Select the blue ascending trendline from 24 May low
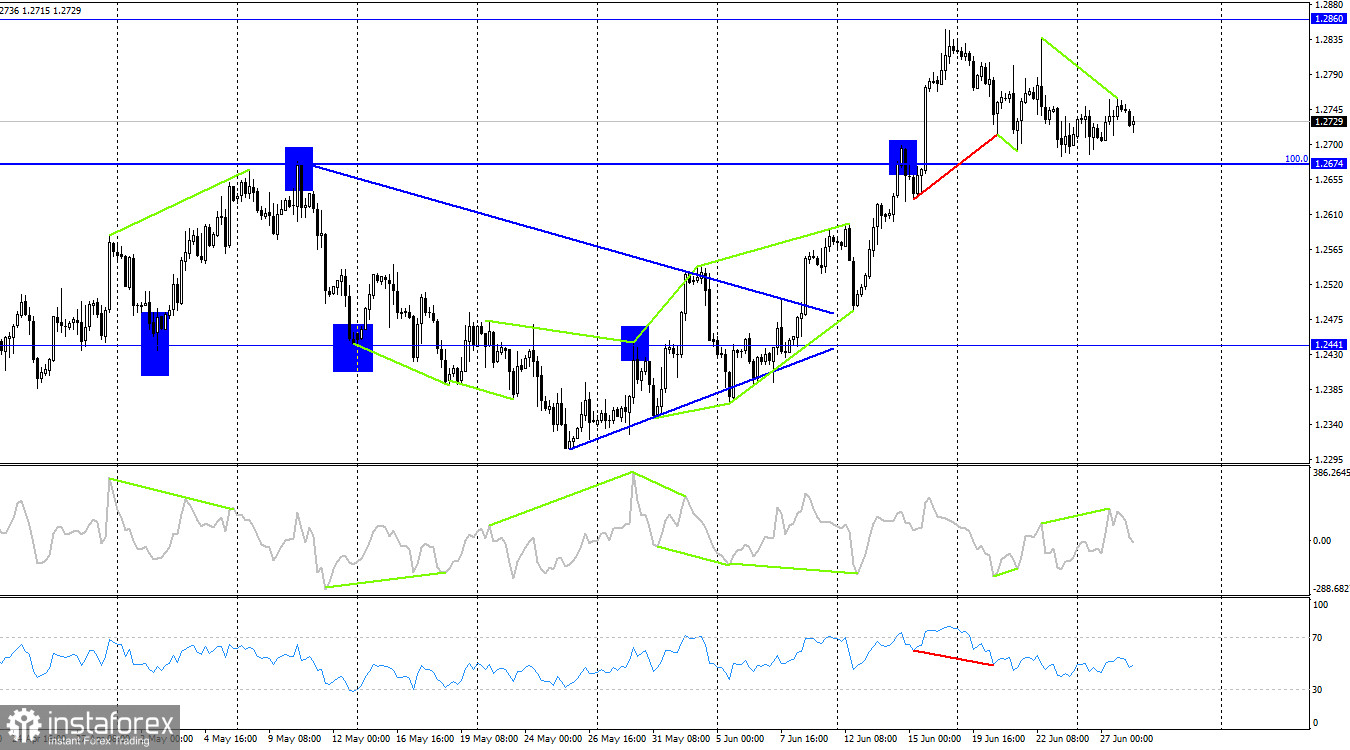1350x750 pixels. (701, 398)
